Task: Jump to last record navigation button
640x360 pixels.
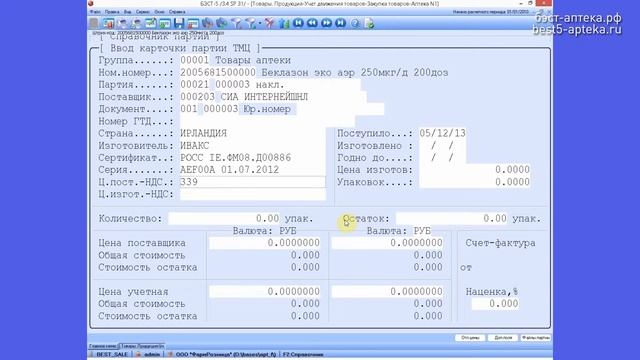Action: coord(340,23)
